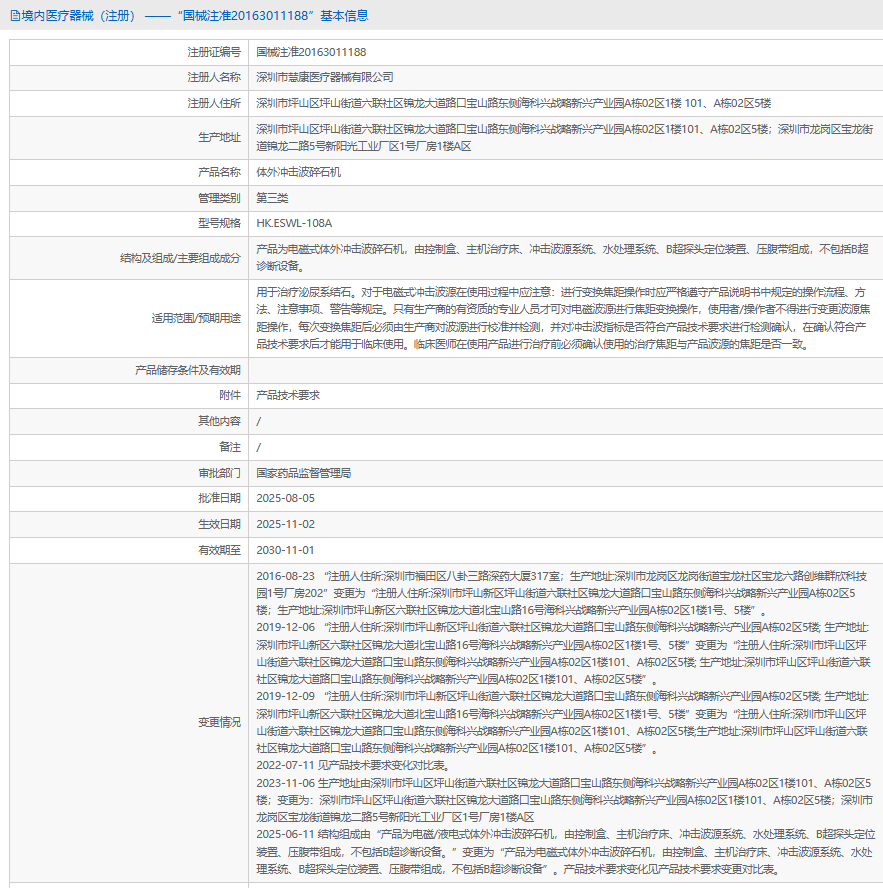Click the label 产品储存条件及有效期
The image size is (883, 888).
[x=188, y=370]
